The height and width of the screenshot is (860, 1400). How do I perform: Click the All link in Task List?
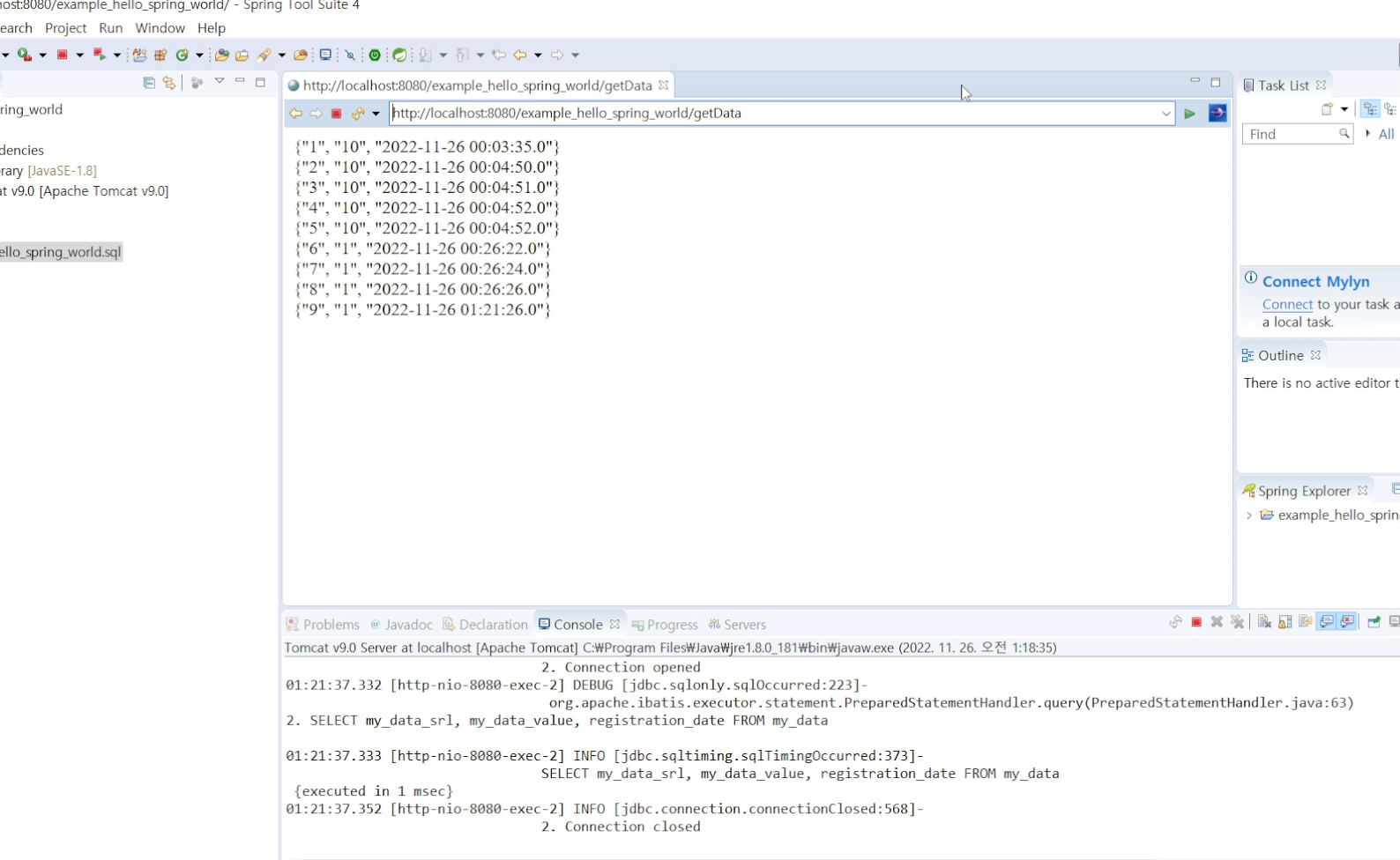coord(1387,134)
